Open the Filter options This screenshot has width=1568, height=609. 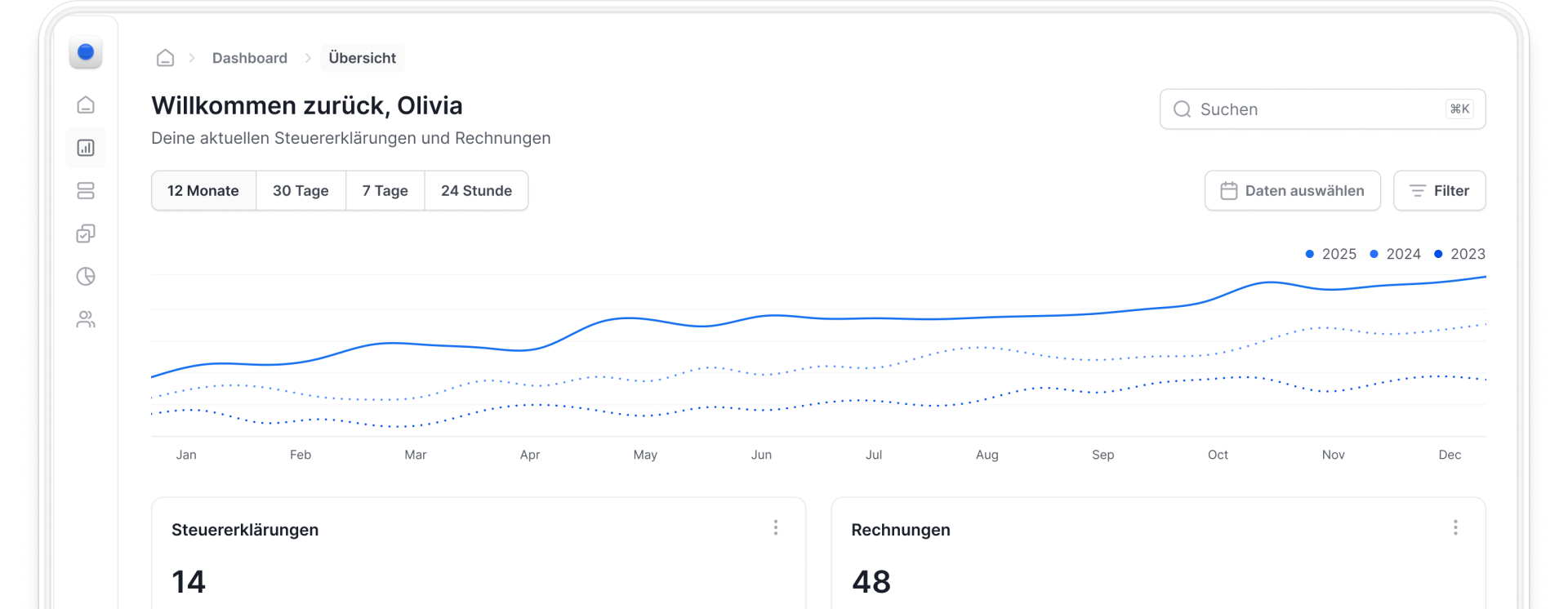pos(1439,191)
